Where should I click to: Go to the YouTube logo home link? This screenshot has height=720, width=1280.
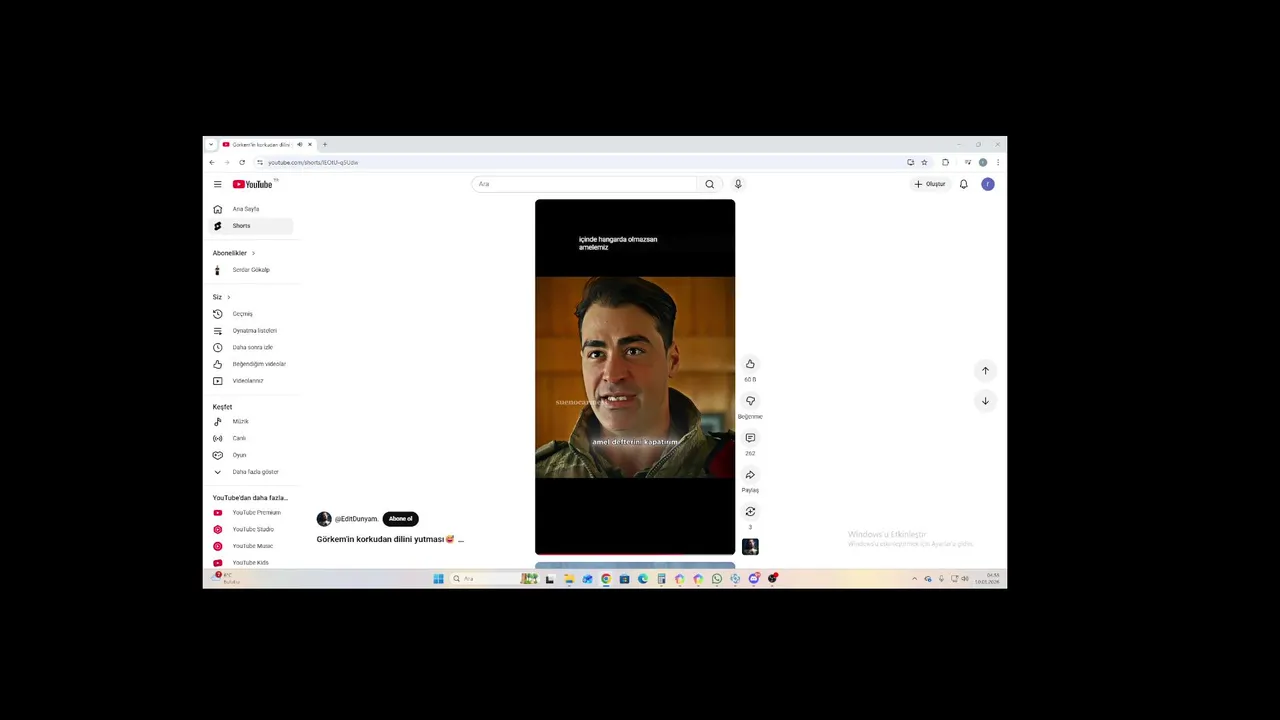pyautogui.click(x=253, y=184)
